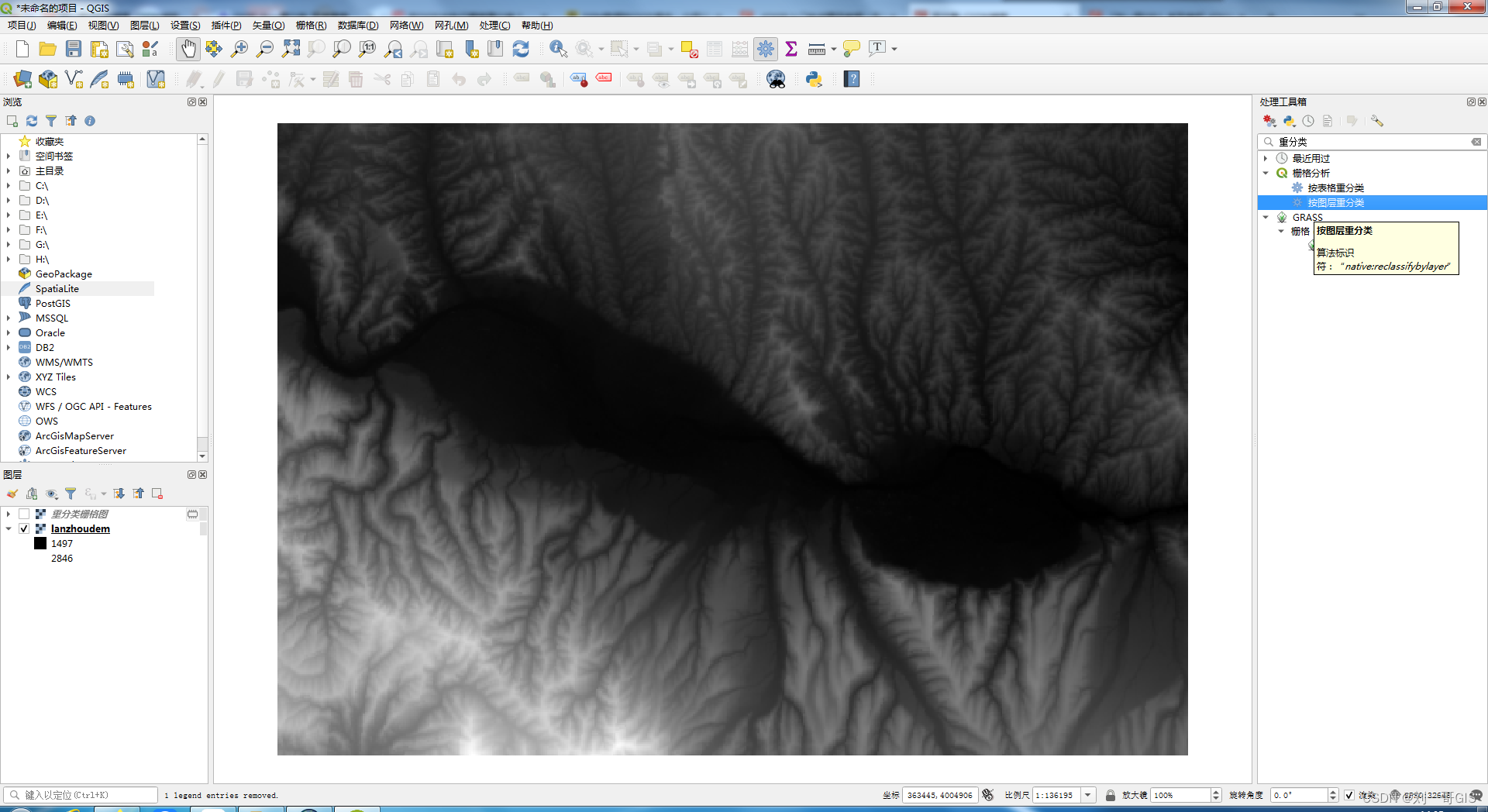This screenshot has height=812, width=1488.
Task: Open the layer styling panel brush icon
Action: [12, 494]
